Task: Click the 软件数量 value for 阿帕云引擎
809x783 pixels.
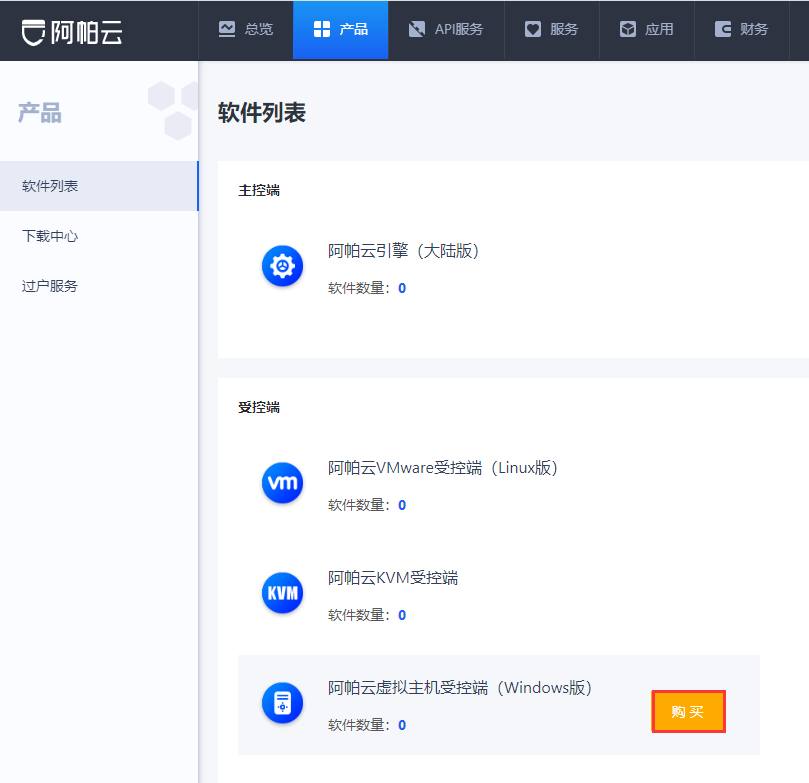Action: tap(402, 288)
